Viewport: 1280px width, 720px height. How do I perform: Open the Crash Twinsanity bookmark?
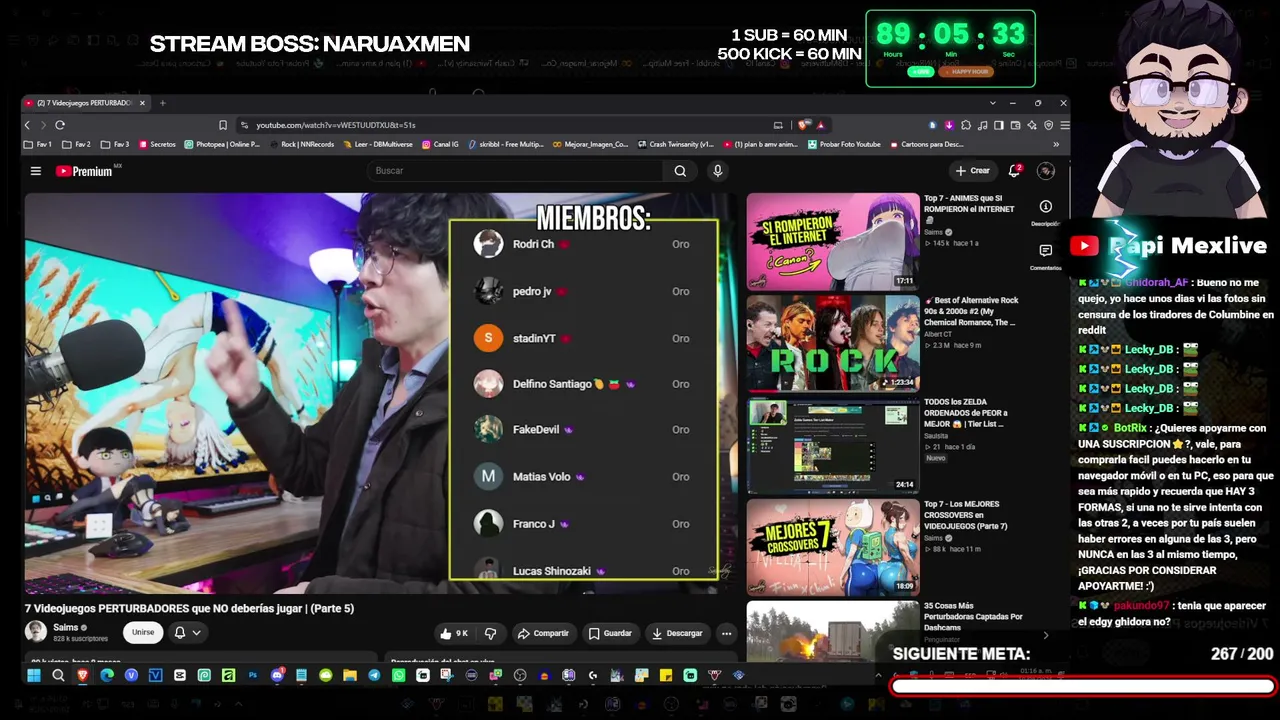(676, 144)
